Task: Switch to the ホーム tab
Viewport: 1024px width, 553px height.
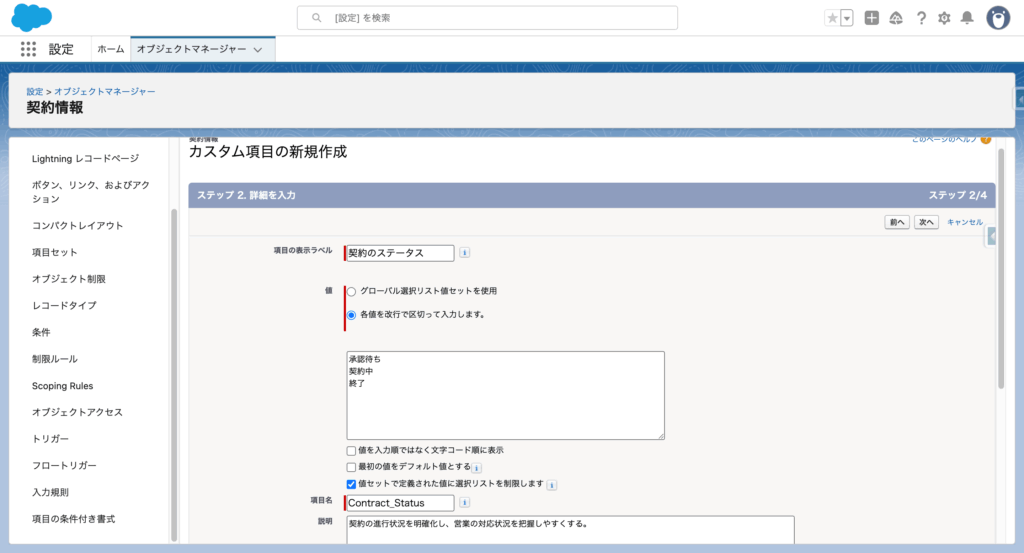Action: pos(111,49)
